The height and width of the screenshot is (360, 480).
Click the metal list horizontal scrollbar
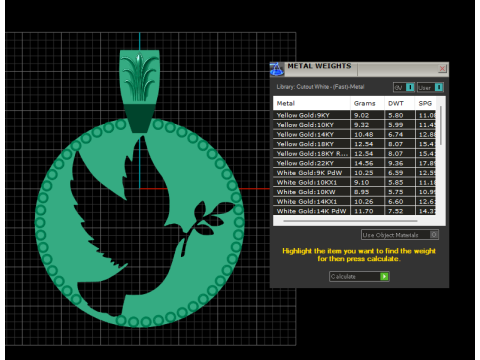350,221
